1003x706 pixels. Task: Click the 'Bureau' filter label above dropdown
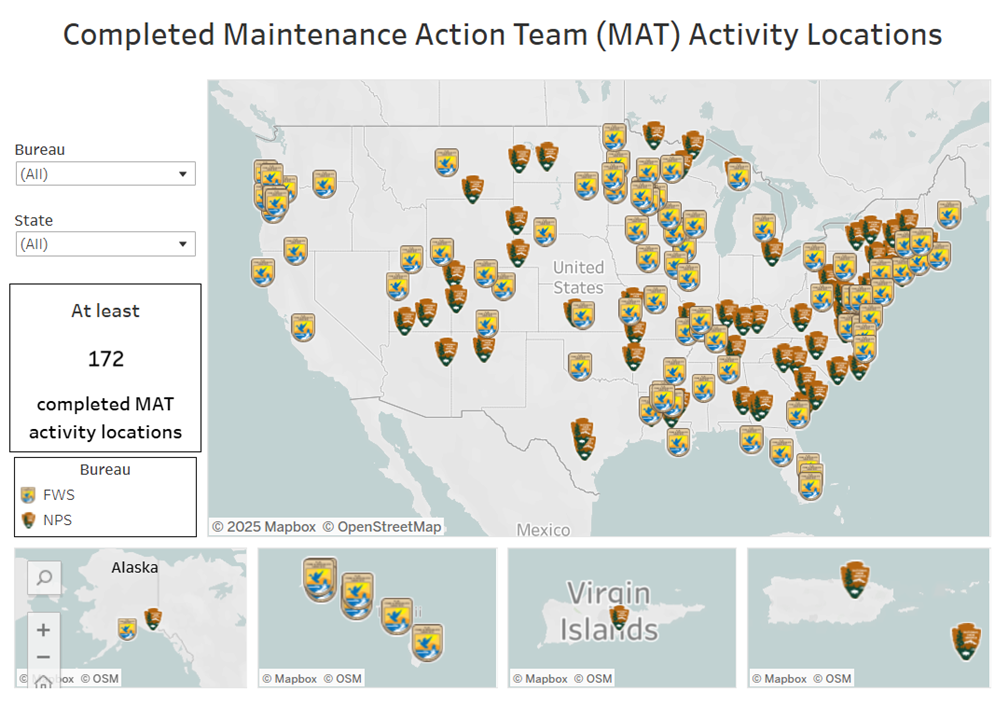tap(40, 150)
